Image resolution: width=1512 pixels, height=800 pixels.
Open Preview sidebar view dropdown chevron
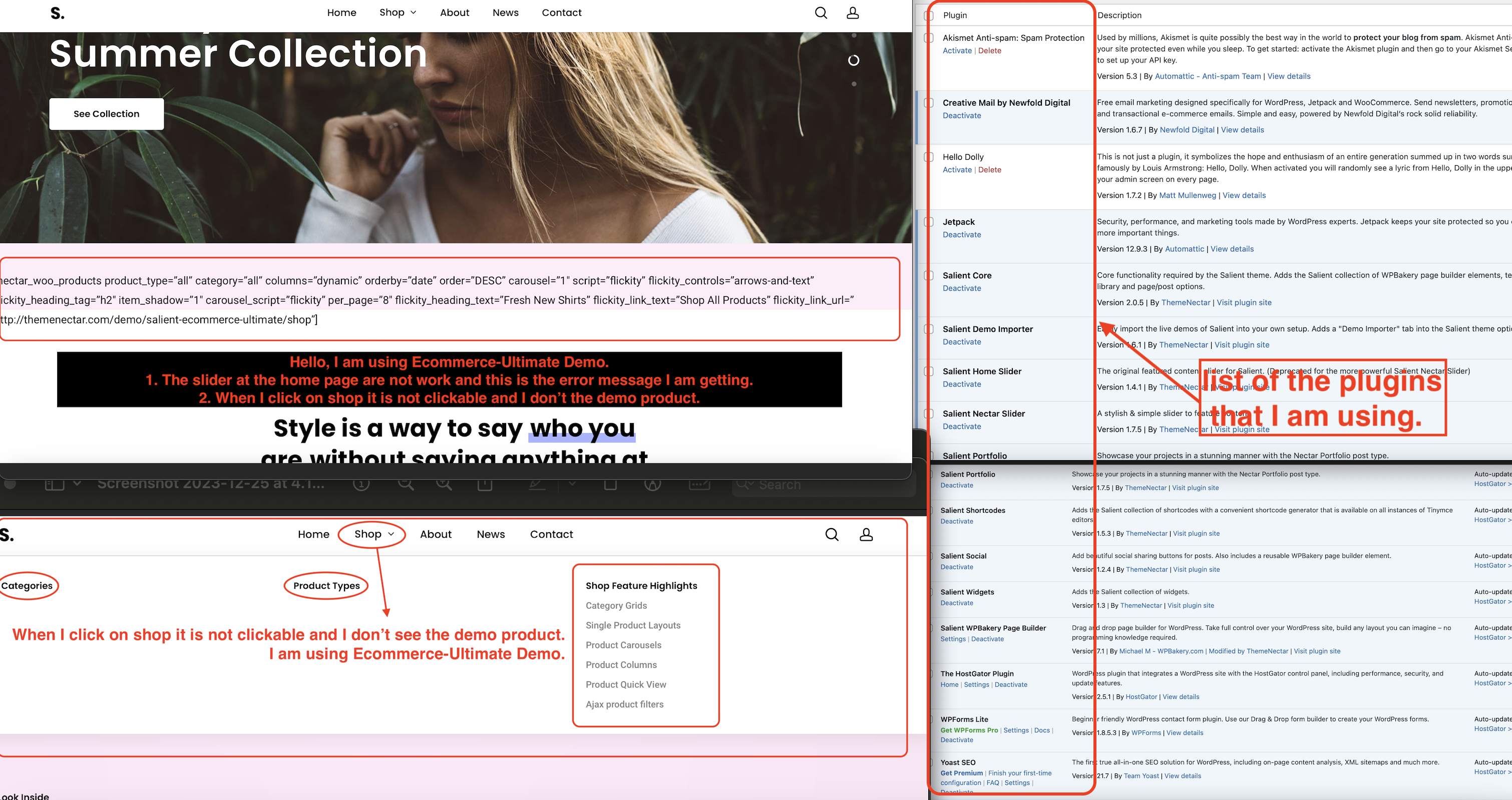tap(77, 484)
